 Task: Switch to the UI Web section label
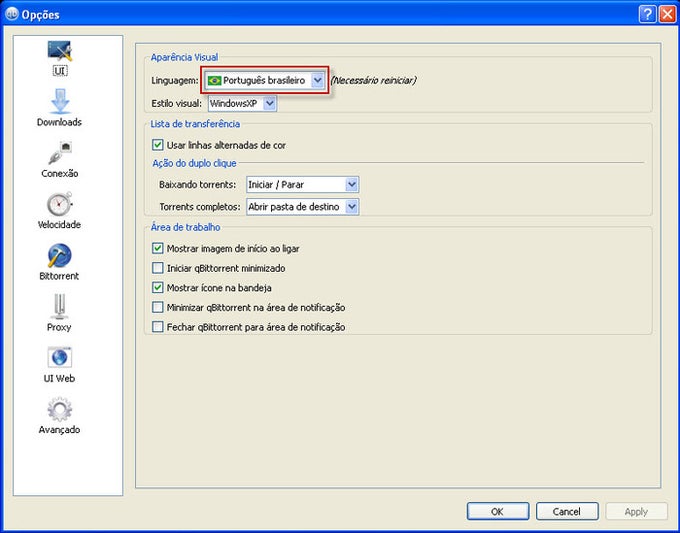(x=59, y=379)
